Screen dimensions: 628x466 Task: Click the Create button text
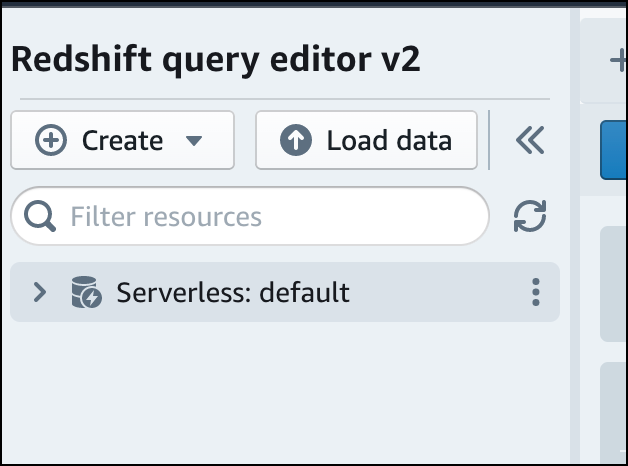click(122, 141)
